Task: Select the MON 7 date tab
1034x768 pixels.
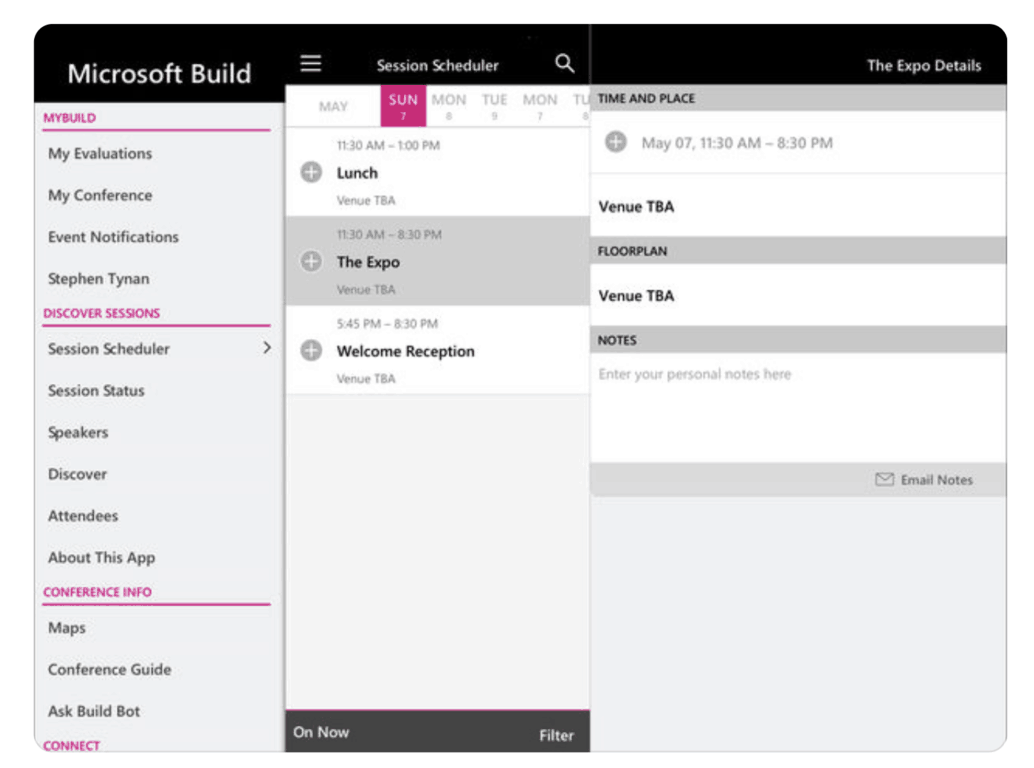Action: click(539, 105)
